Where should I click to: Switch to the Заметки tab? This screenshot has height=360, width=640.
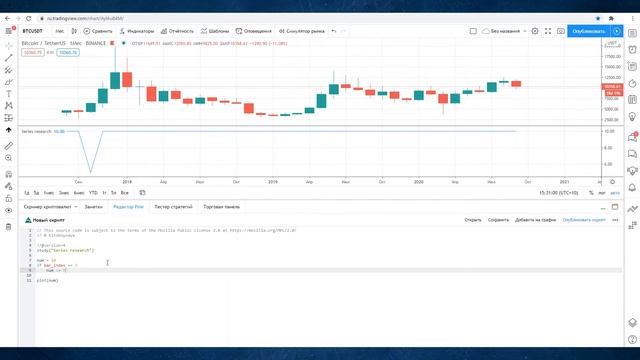(93, 207)
